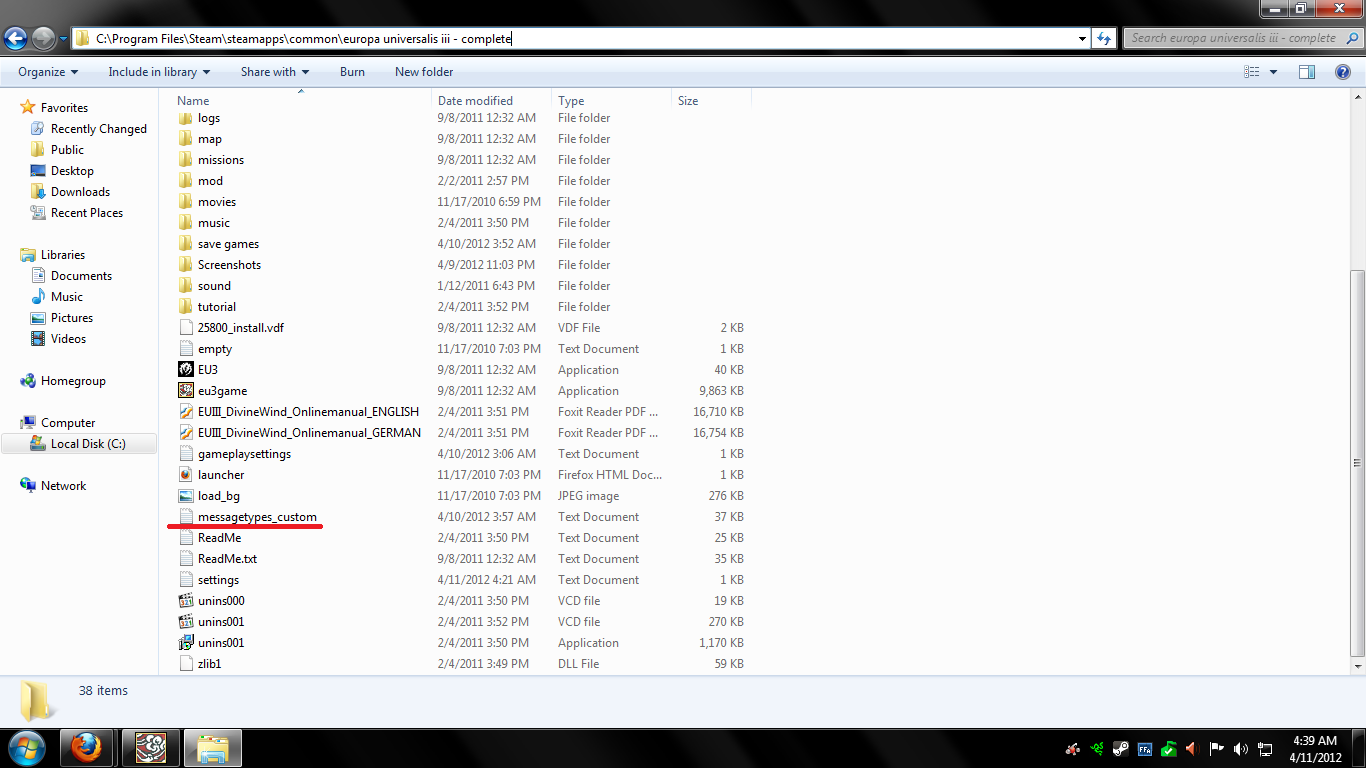
Task: Open Recently Changed in Favorites
Action: 98,129
